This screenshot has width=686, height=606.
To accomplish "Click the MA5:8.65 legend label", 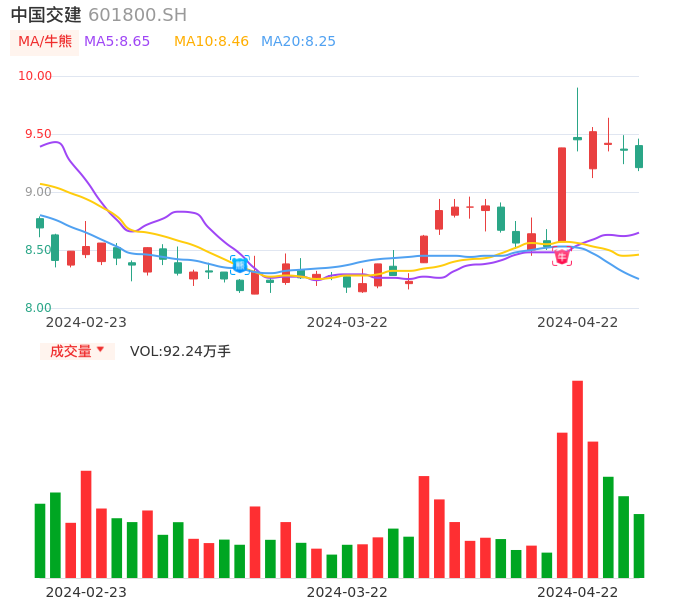I will click(117, 42).
